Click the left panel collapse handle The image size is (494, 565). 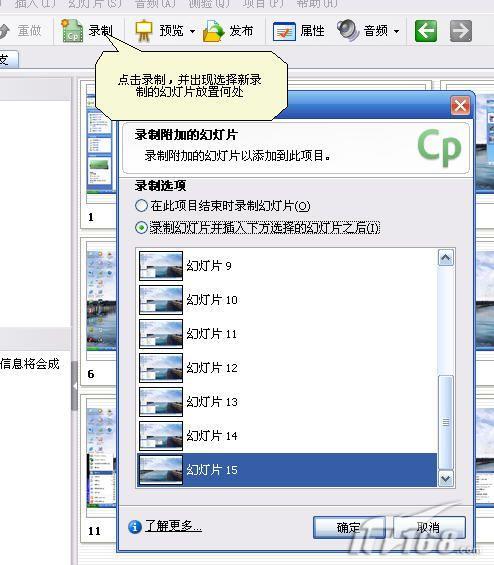click(75, 386)
